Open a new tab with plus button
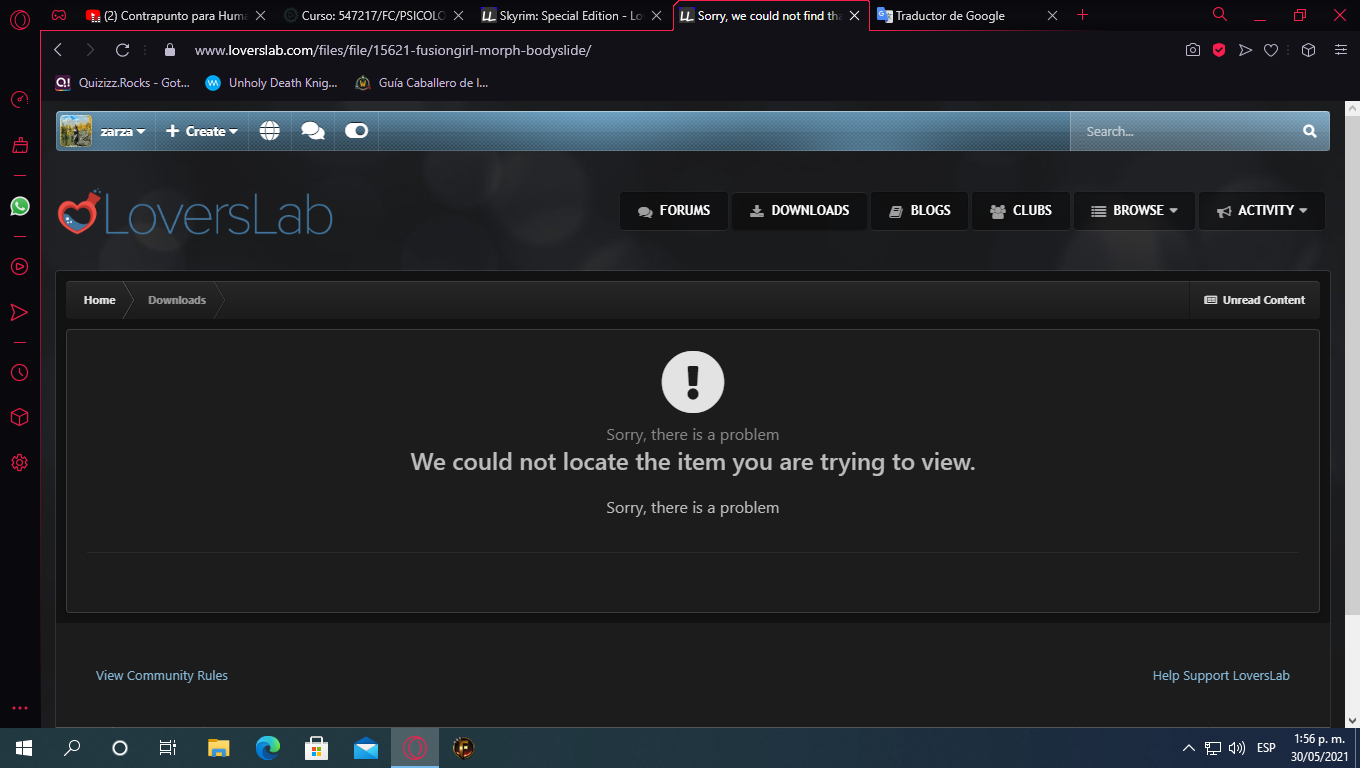 click(x=1082, y=15)
